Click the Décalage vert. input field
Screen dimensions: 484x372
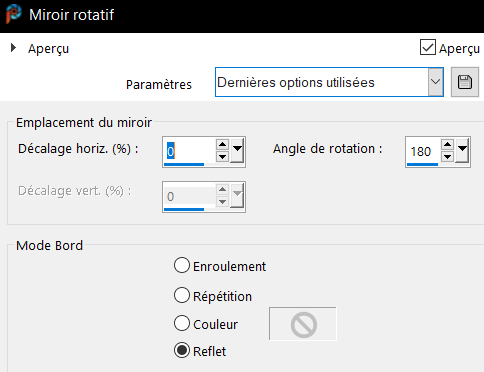pos(189,196)
